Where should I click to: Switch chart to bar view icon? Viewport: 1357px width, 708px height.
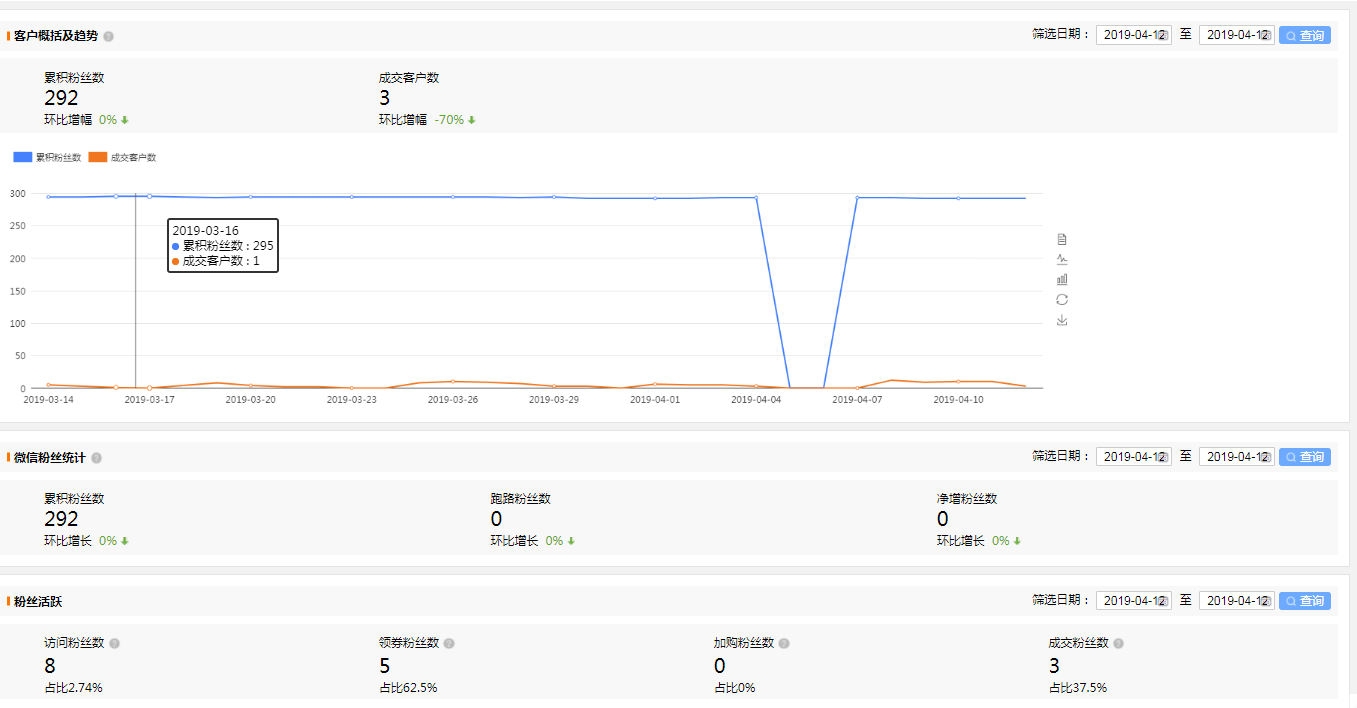[1062, 279]
